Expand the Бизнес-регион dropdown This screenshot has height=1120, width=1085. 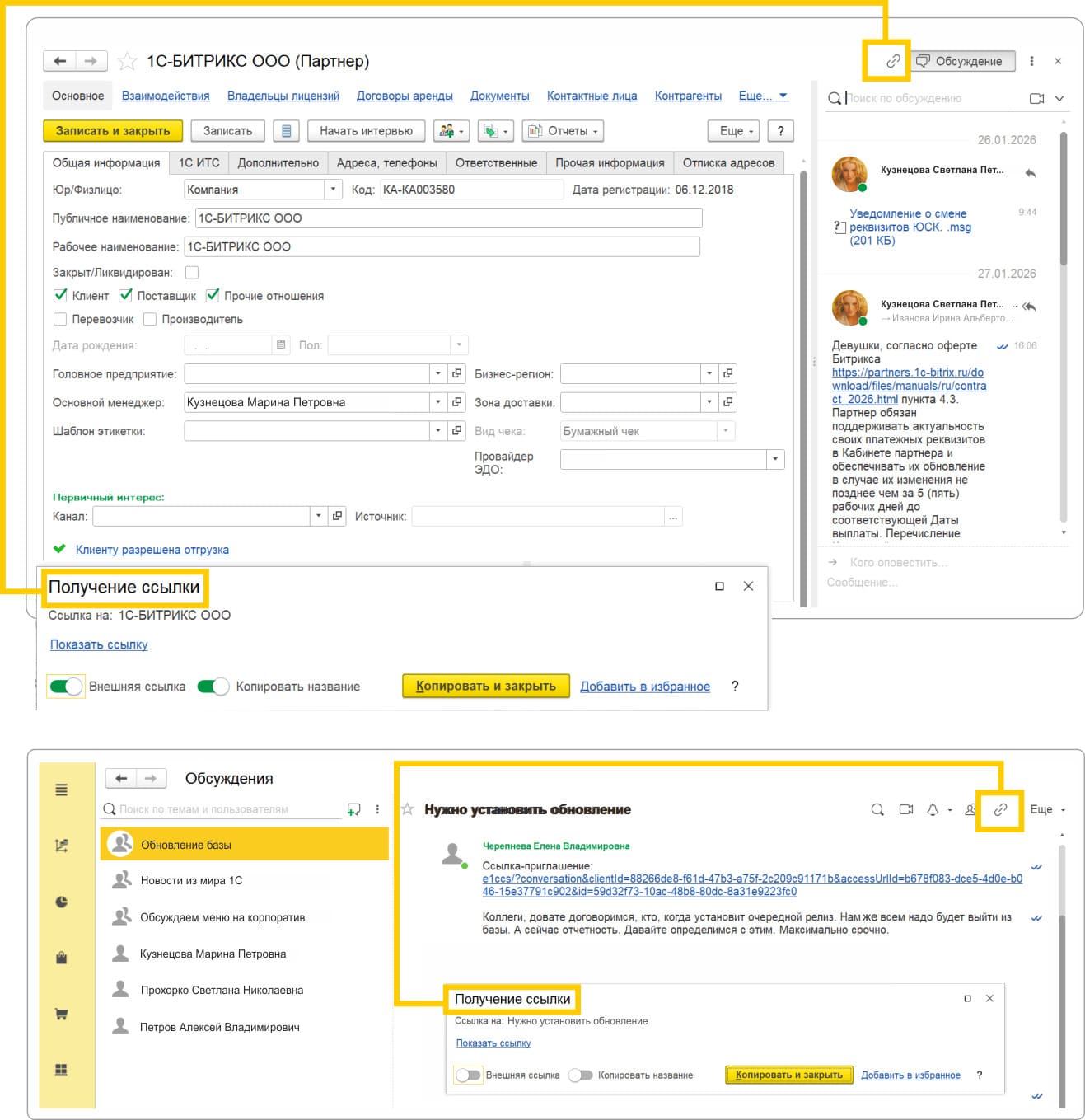pos(709,374)
